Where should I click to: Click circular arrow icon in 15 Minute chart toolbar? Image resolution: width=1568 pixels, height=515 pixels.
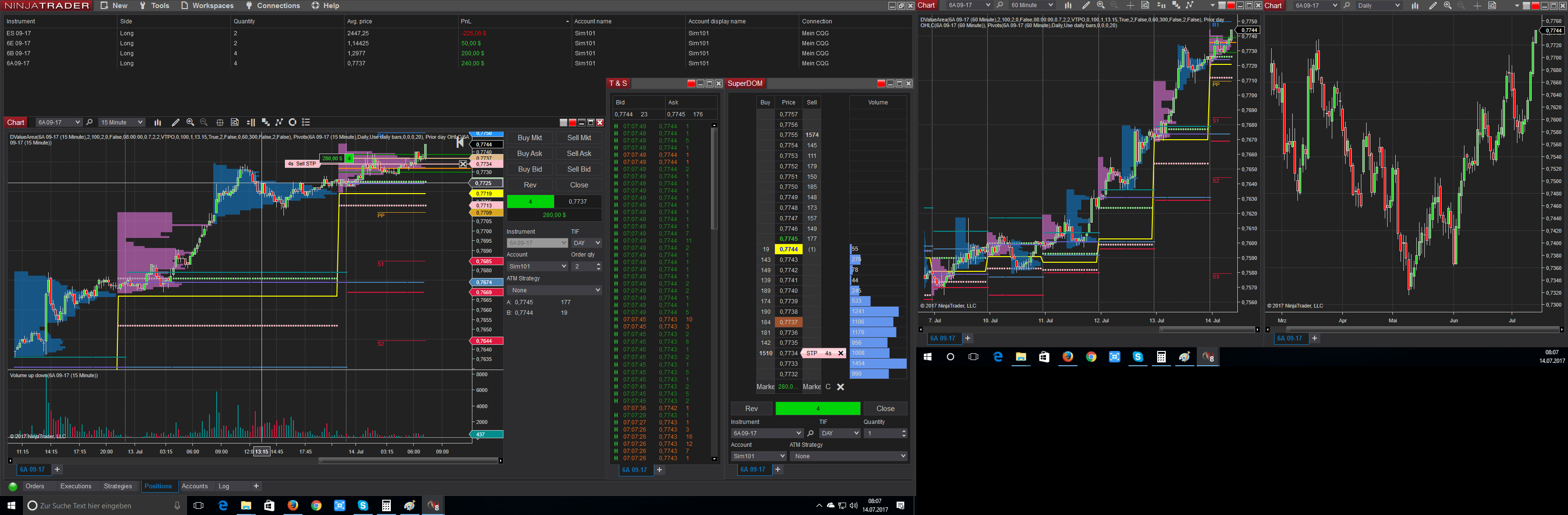point(292,122)
